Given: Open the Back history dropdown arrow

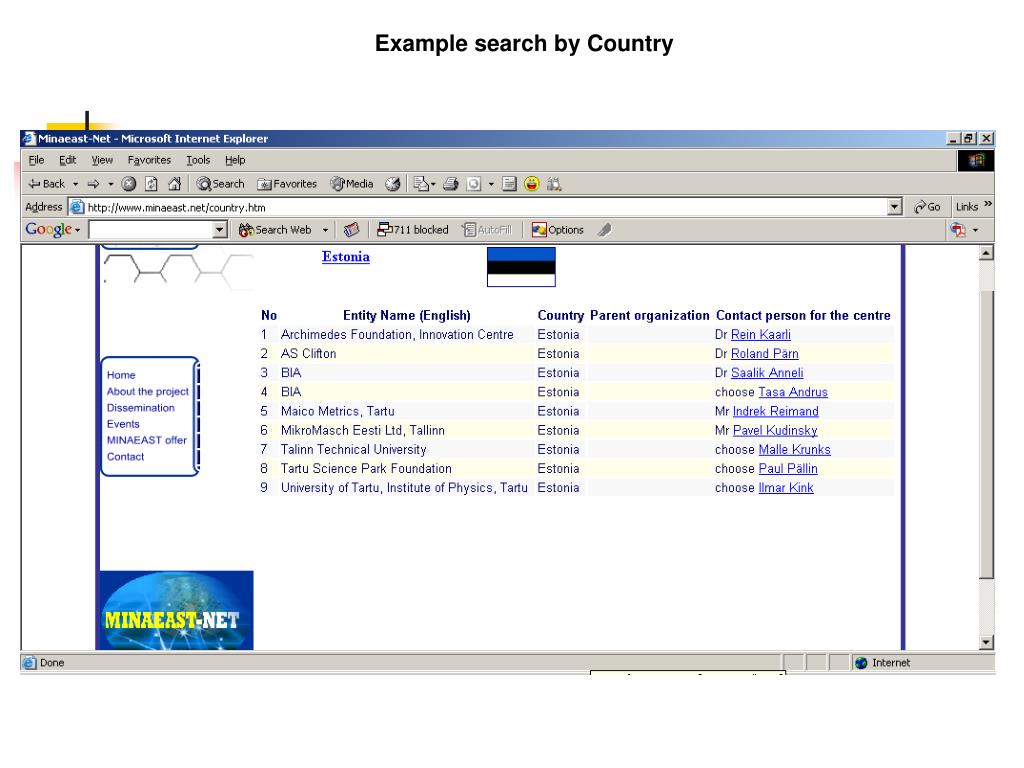Looking at the screenshot, I should 75,184.
